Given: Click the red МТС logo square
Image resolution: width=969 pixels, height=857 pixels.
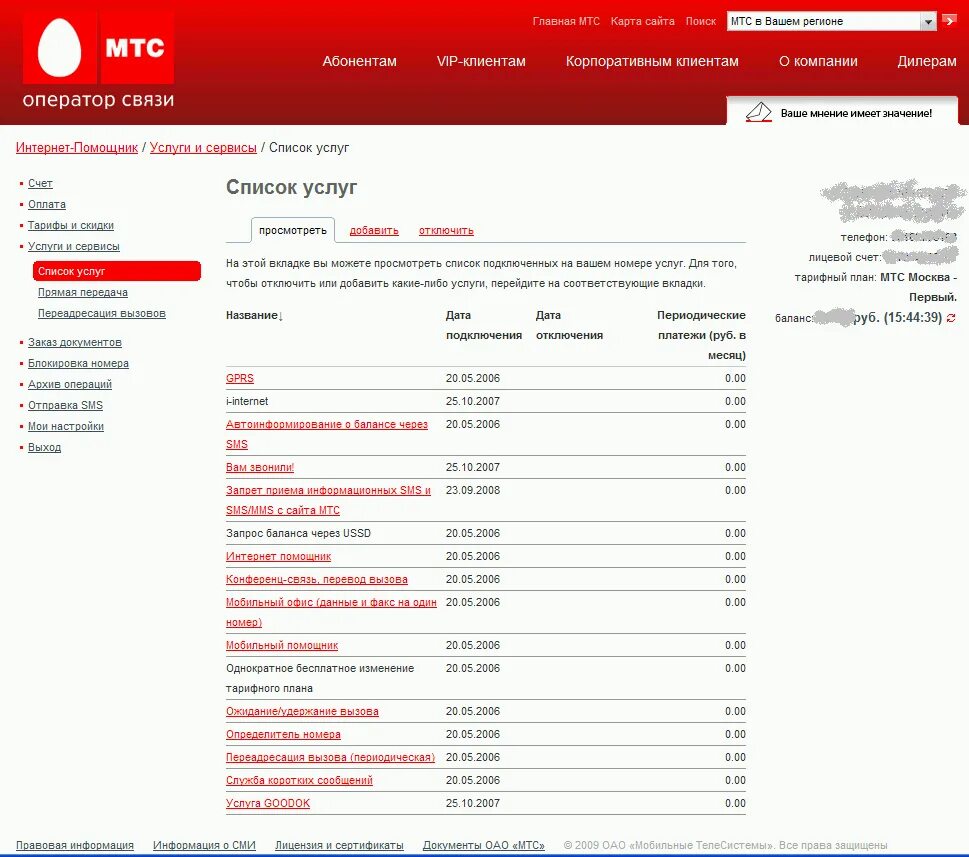Looking at the screenshot, I should click(137, 48).
